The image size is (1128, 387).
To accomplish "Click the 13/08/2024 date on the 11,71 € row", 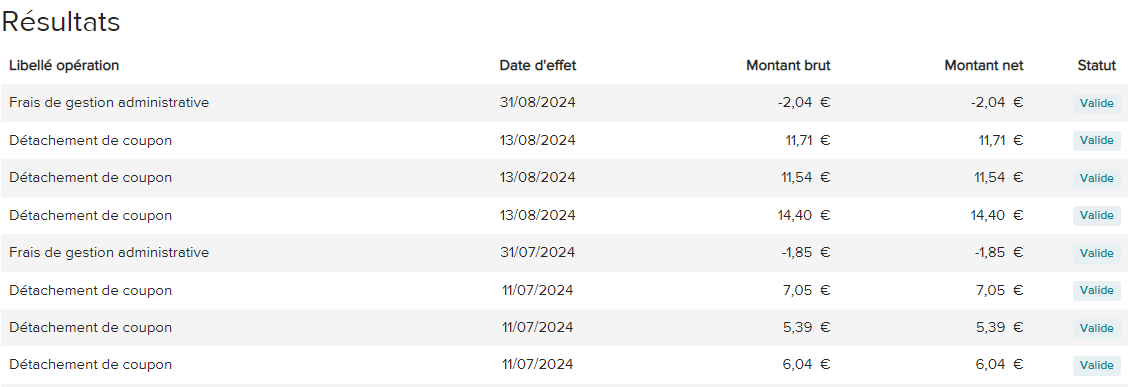I will (537, 140).
